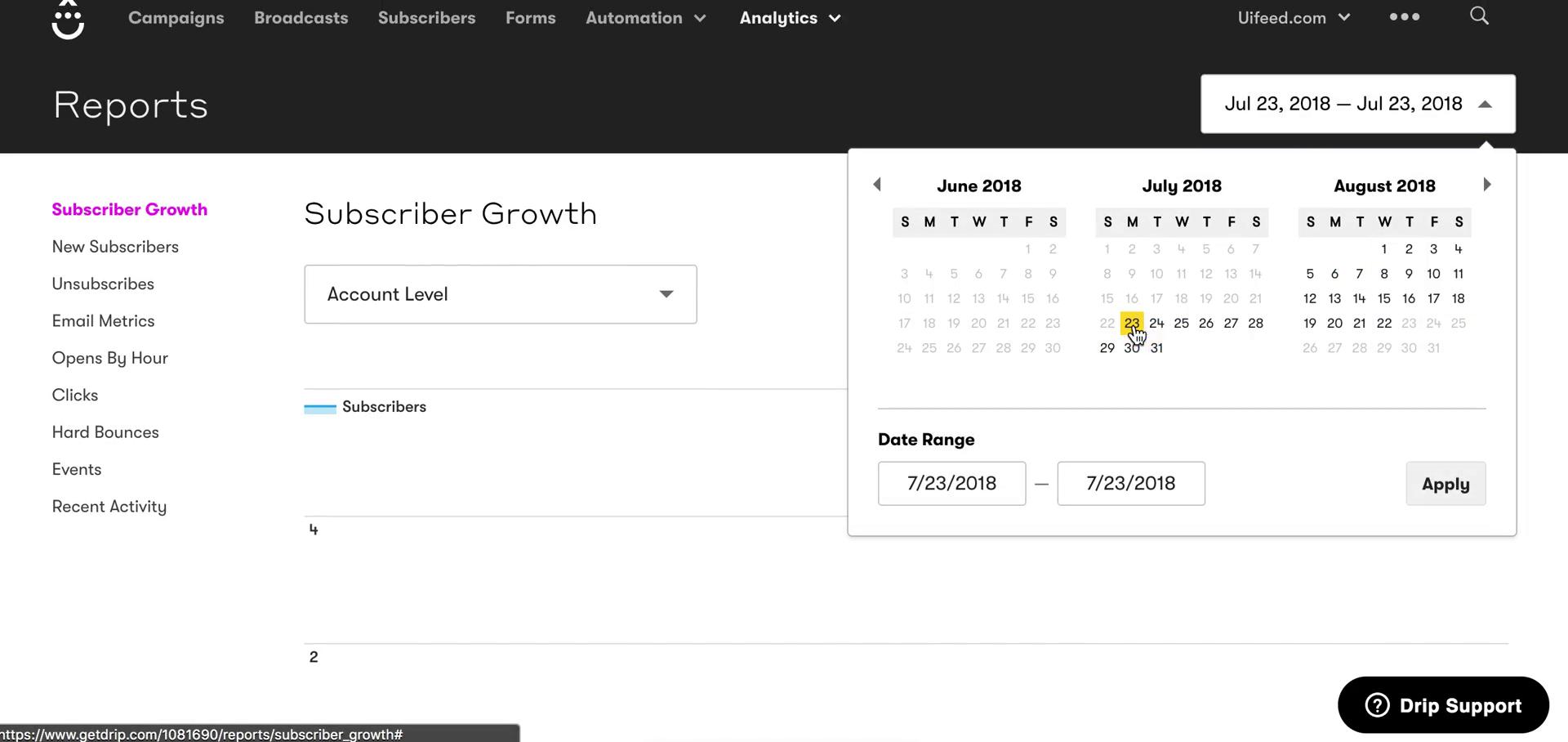Open the search magnifier icon
1568x742 pixels.
(1479, 16)
